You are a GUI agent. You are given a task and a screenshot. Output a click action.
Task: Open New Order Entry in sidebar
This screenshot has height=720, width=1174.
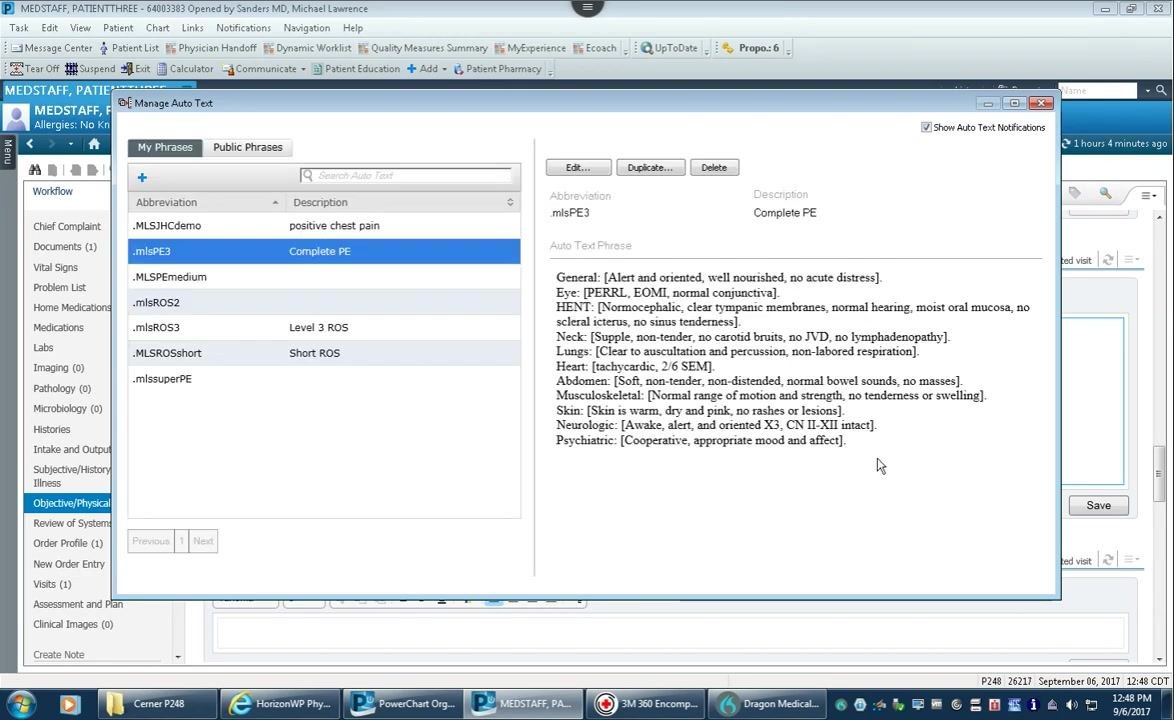point(69,564)
